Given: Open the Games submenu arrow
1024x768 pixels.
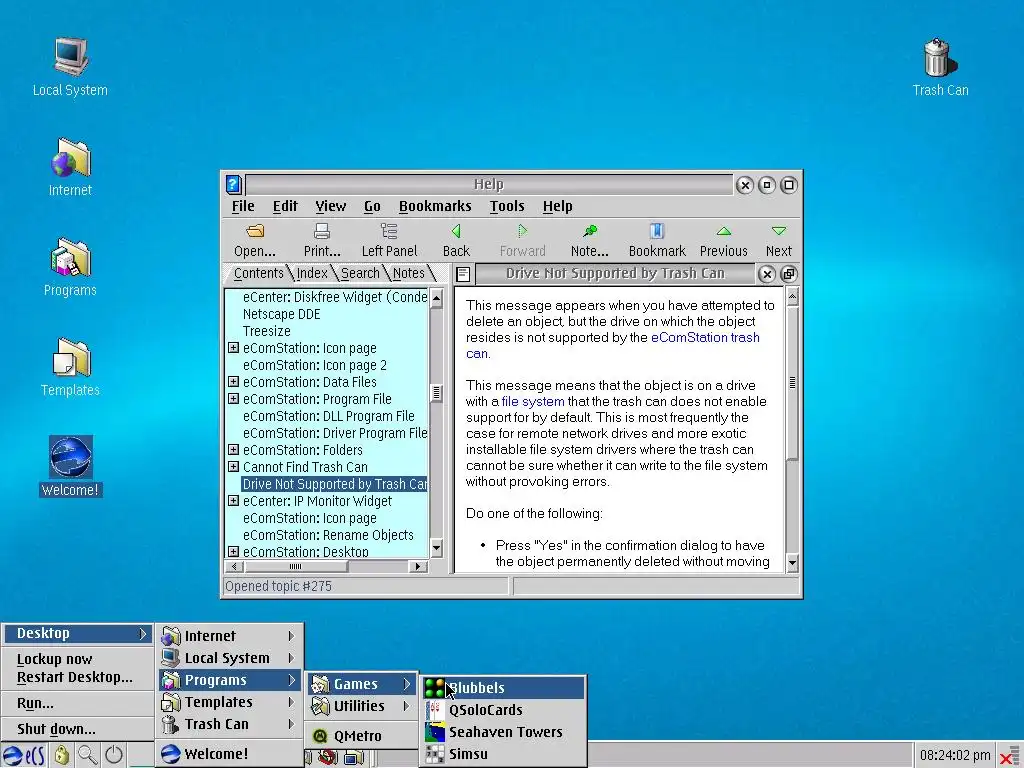Looking at the screenshot, I should (x=406, y=684).
